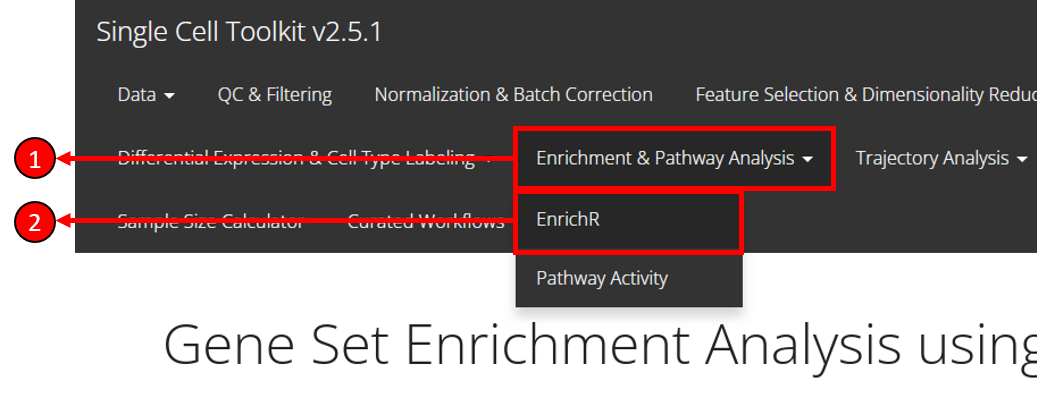Choose Pathway Activity from the dropdown list

pos(629,278)
